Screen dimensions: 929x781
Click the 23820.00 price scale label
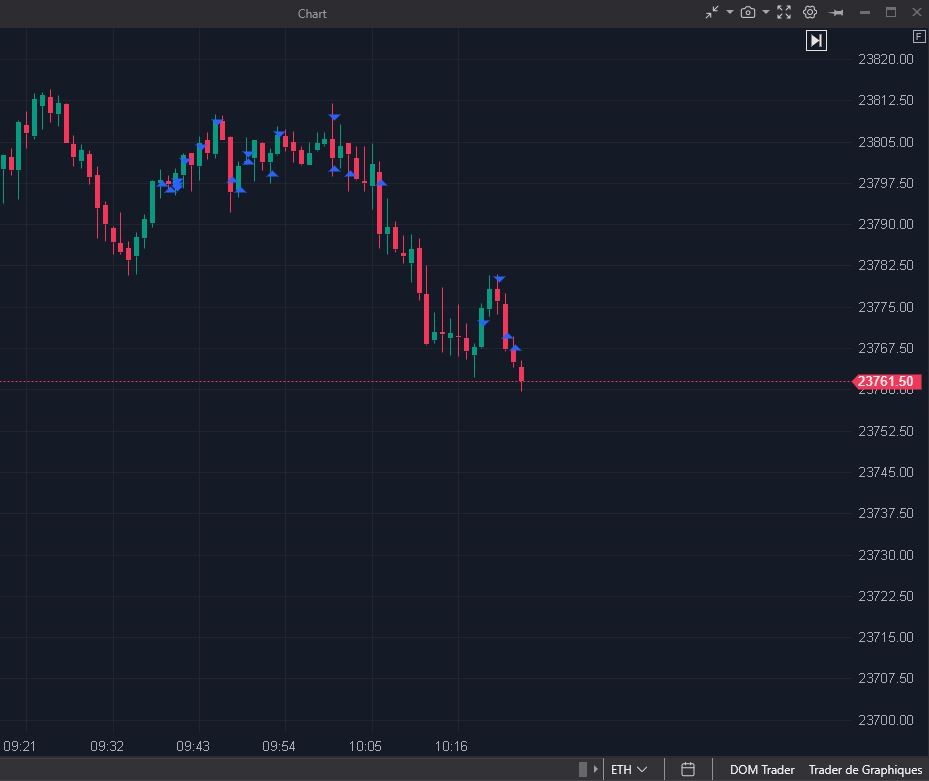pos(886,59)
